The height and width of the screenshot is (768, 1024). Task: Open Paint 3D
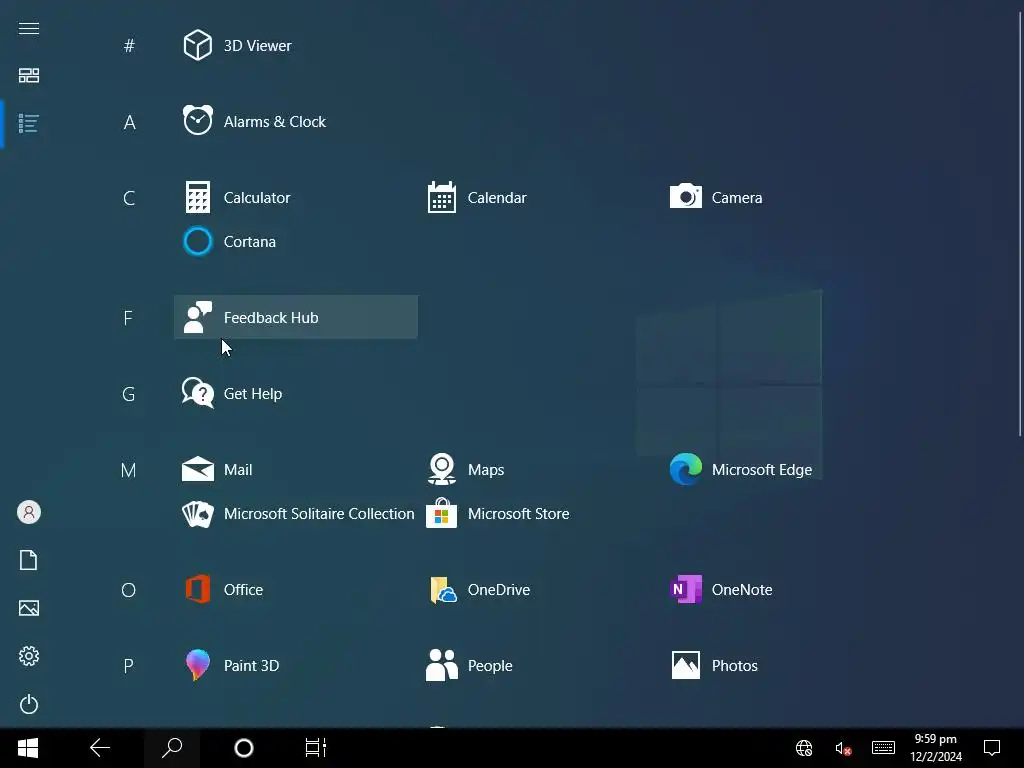[x=296, y=665]
